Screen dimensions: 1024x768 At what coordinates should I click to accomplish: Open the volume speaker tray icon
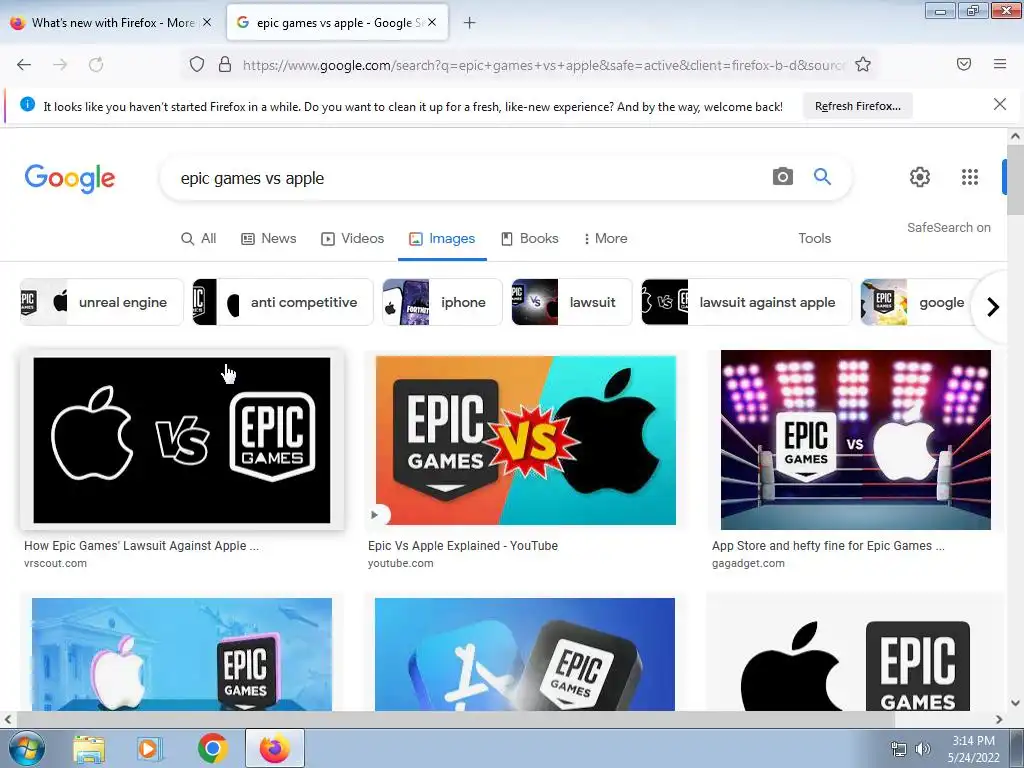(923, 749)
